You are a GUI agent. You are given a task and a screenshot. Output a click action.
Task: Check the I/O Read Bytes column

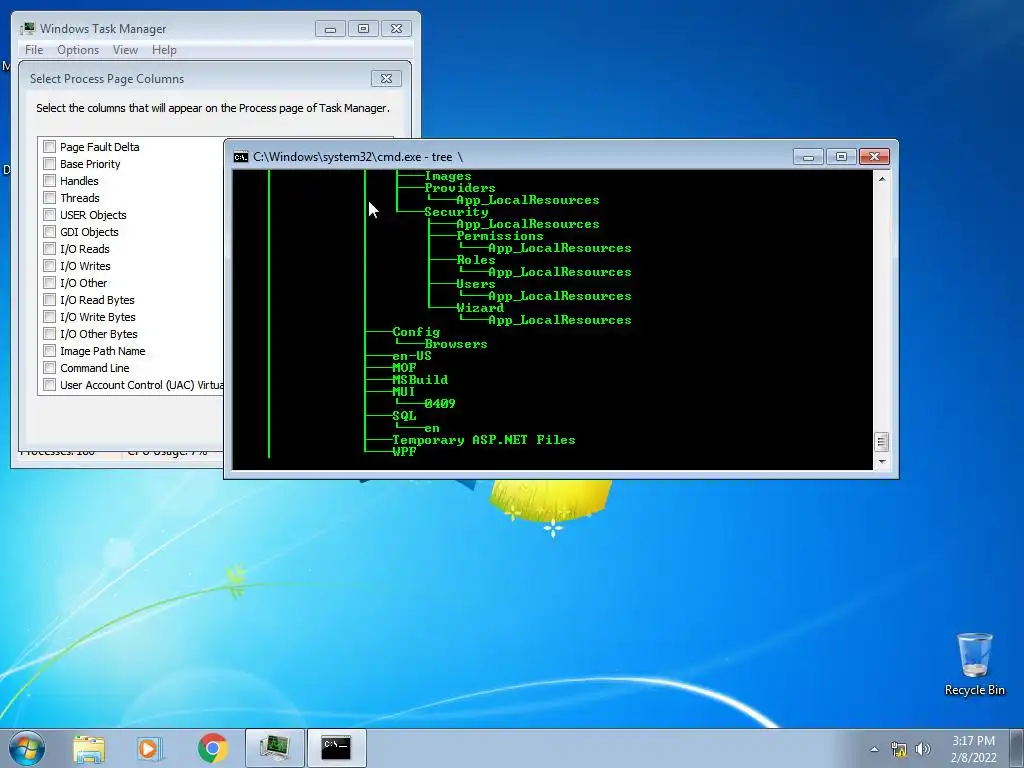[50, 299]
